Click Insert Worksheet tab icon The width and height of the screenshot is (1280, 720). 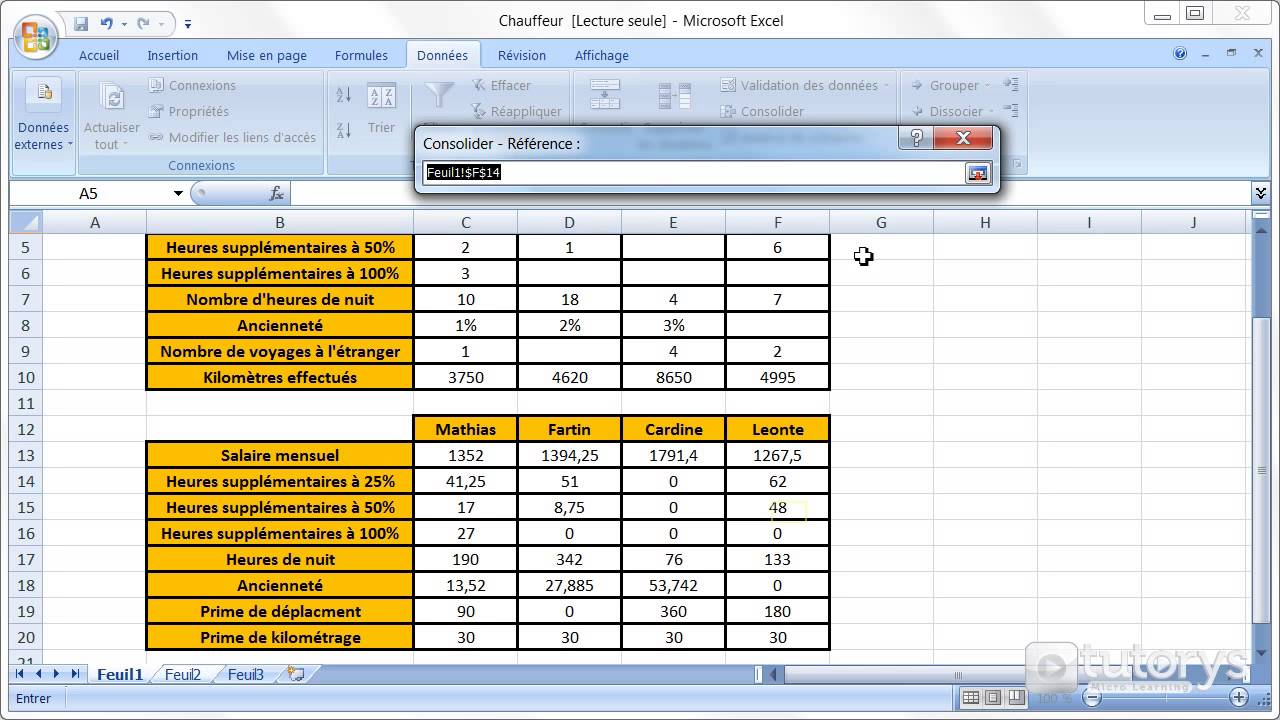296,675
